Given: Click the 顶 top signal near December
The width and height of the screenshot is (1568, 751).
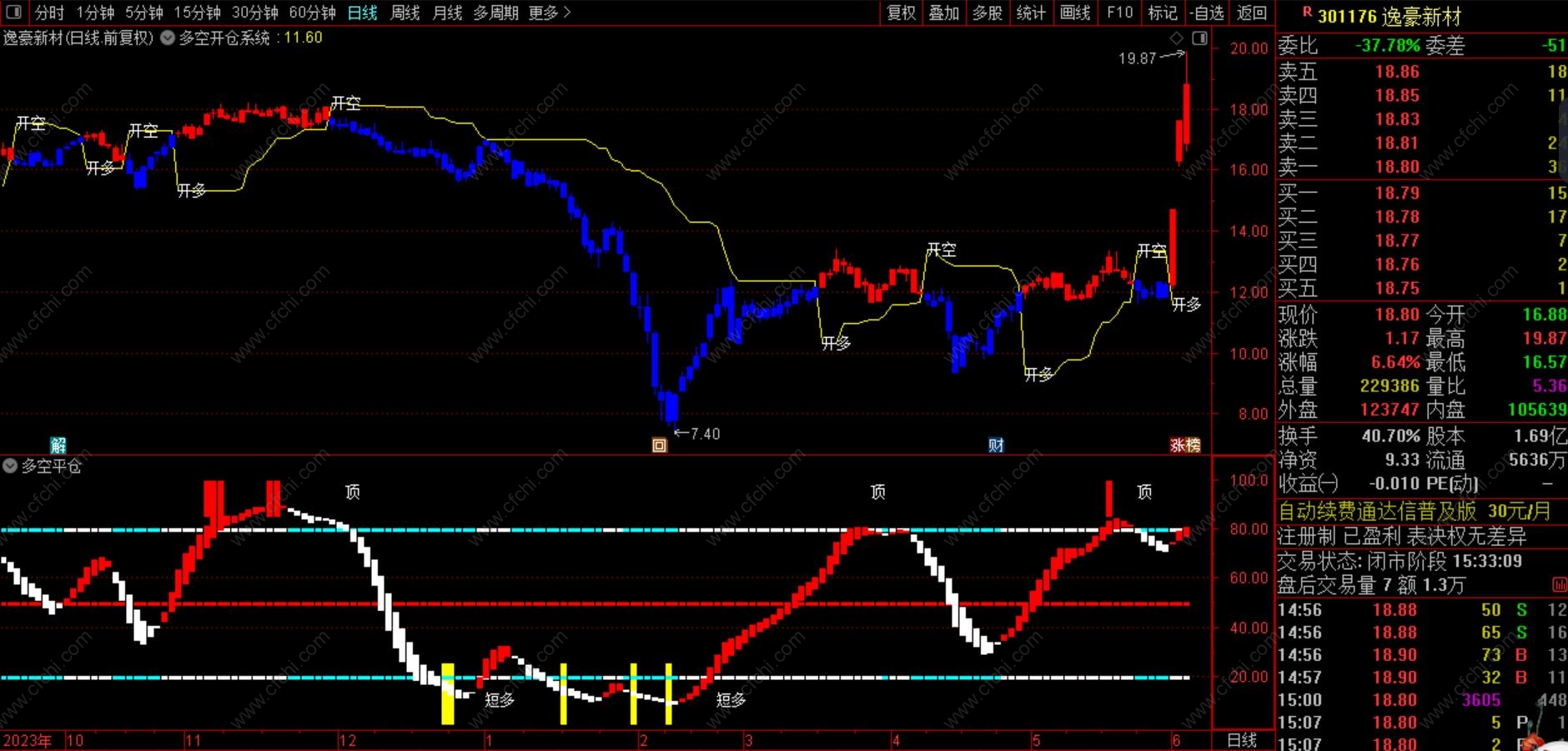Looking at the screenshot, I should coord(353,492).
